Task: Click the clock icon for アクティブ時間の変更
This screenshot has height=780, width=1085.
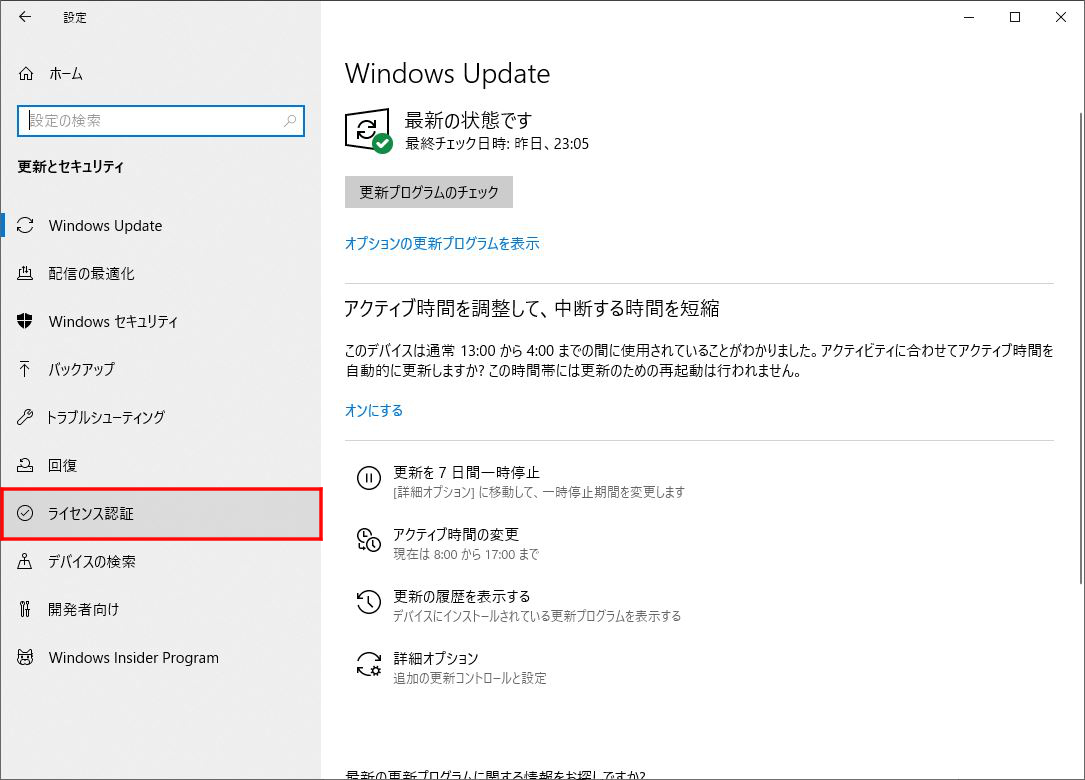Action: pyautogui.click(x=369, y=540)
